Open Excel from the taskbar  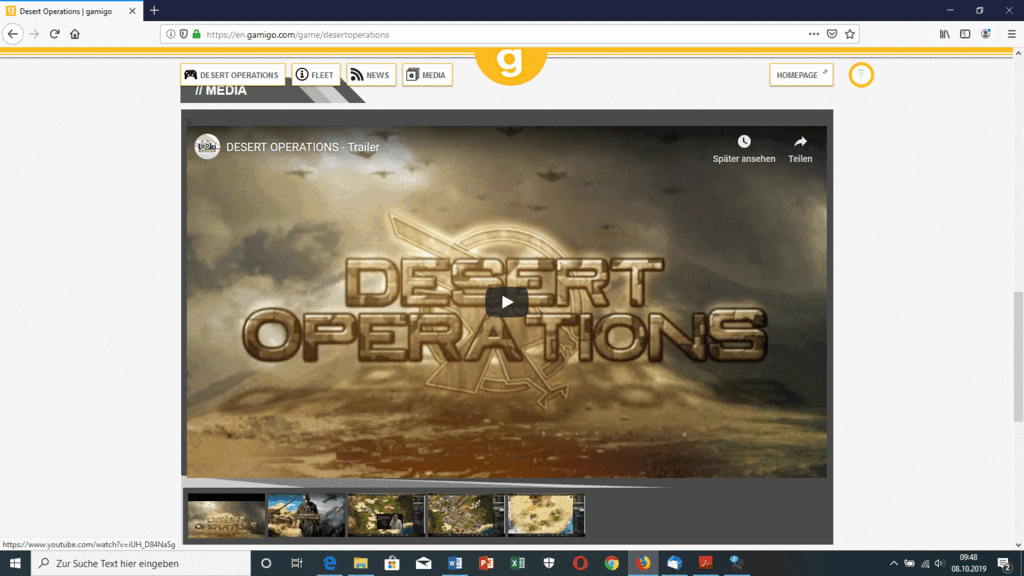(x=517, y=563)
